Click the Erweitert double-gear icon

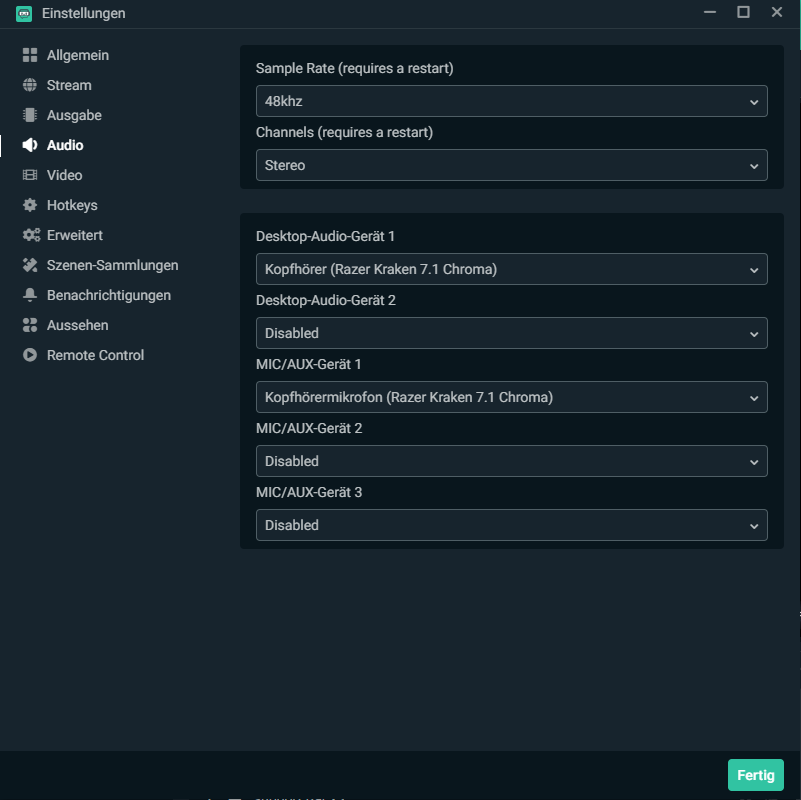[30, 235]
